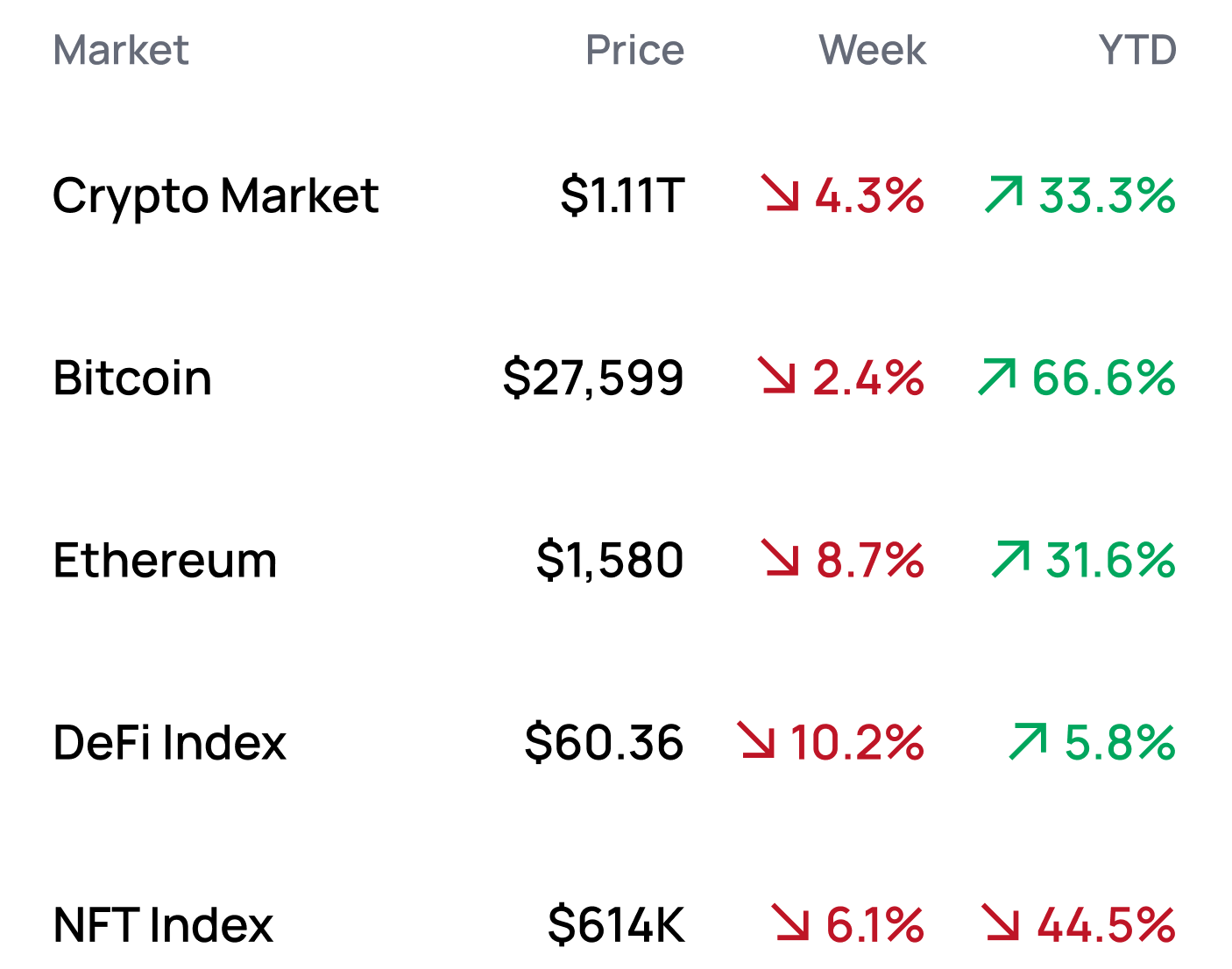1232x969 pixels.
Task: Click Bitcoin's green YTD up arrow
Action: tap(997, 376)
